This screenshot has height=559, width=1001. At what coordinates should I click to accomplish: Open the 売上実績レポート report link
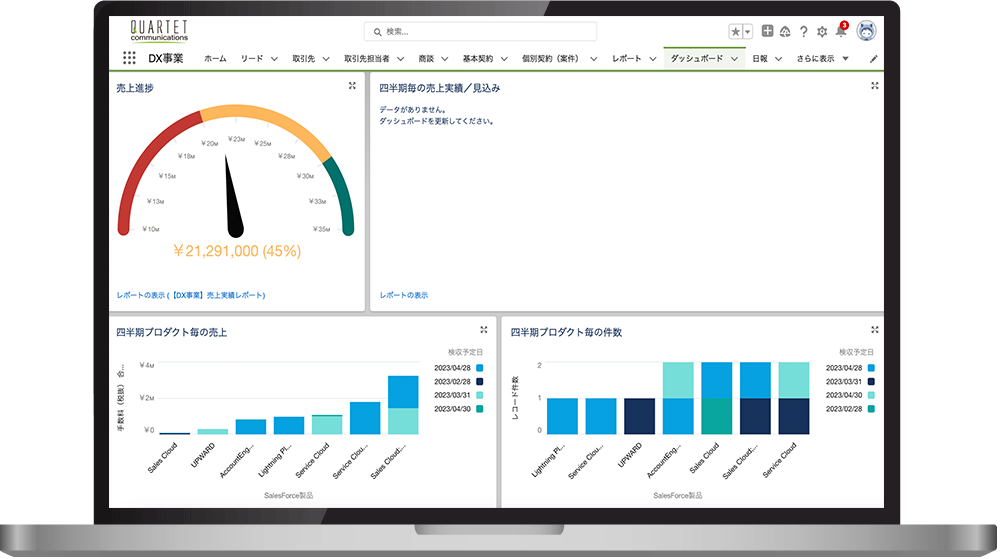(x=190, y=295)
